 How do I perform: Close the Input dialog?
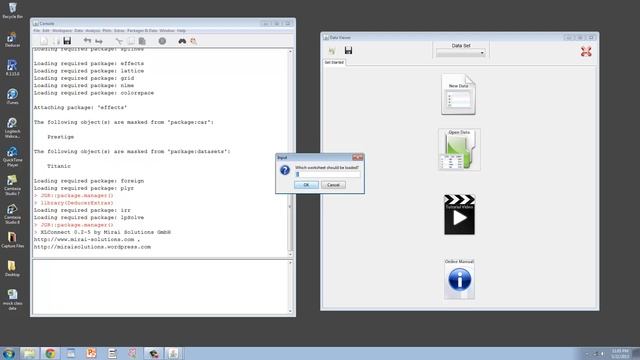[x=358, y=158]
